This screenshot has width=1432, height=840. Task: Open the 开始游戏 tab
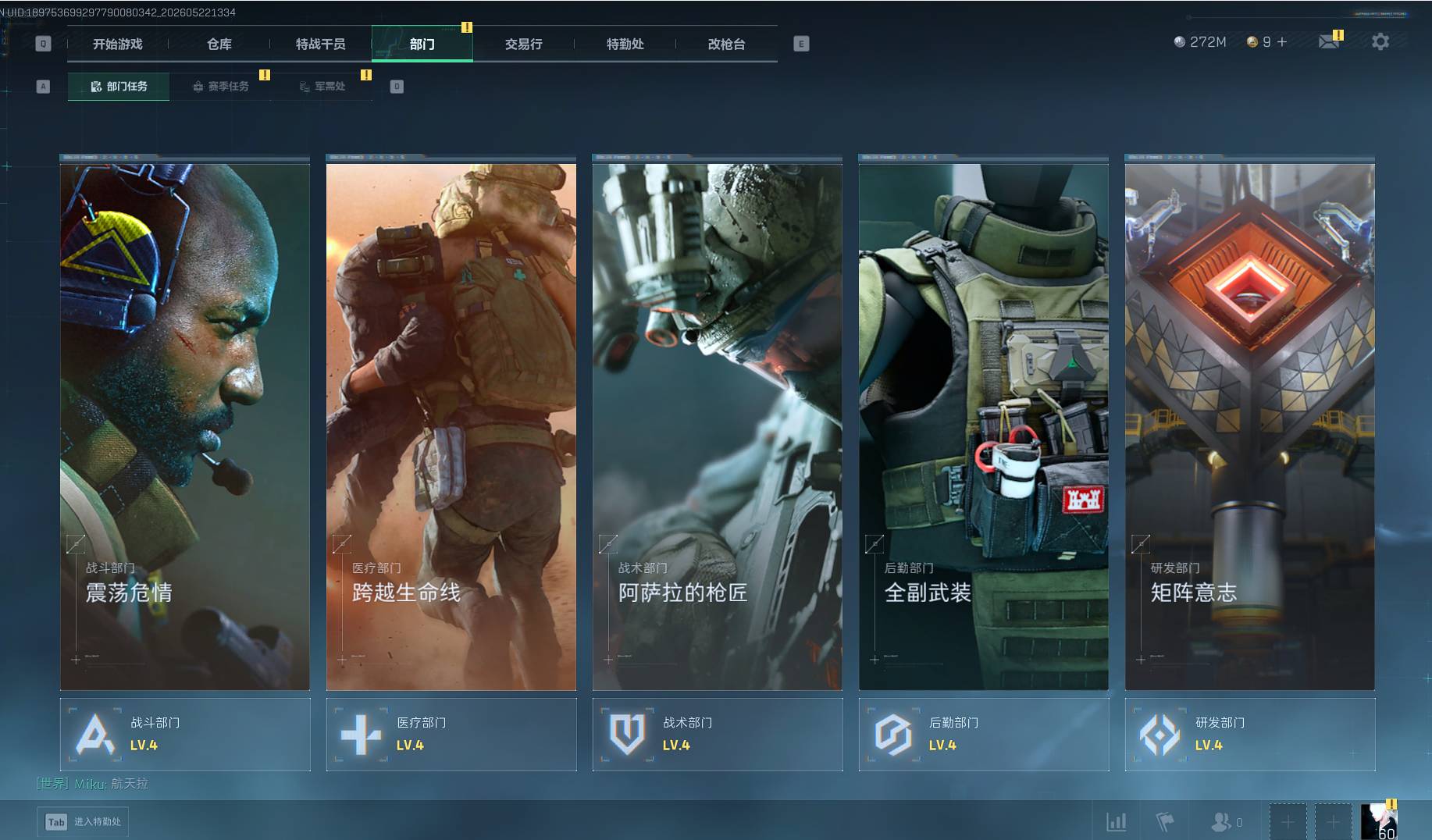tap(118, 44)
